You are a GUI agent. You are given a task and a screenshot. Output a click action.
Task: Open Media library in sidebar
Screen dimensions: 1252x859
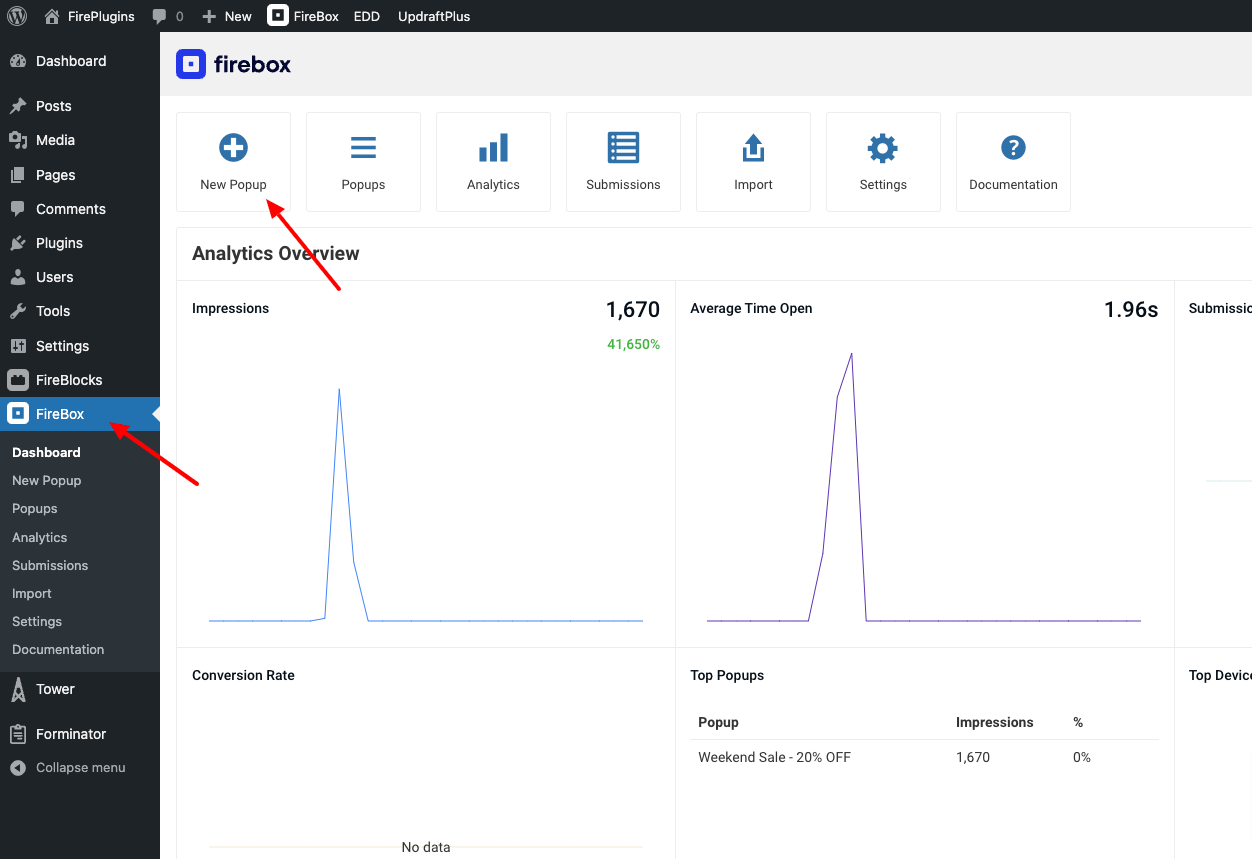click(x=80, y=140)
